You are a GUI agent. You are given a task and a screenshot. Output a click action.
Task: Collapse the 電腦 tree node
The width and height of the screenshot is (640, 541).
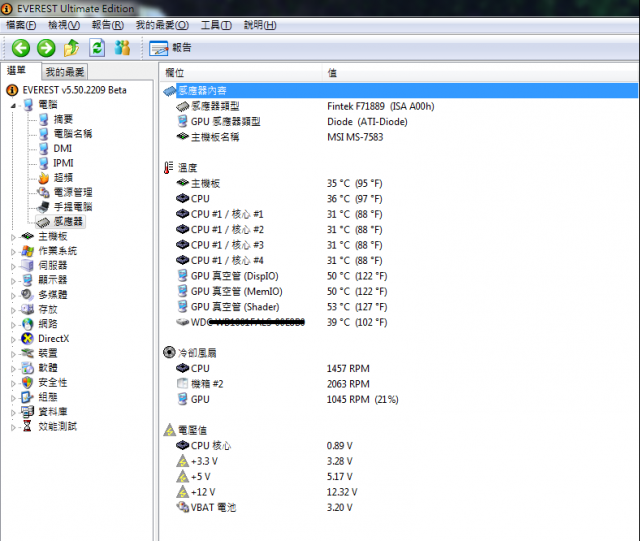13,106
